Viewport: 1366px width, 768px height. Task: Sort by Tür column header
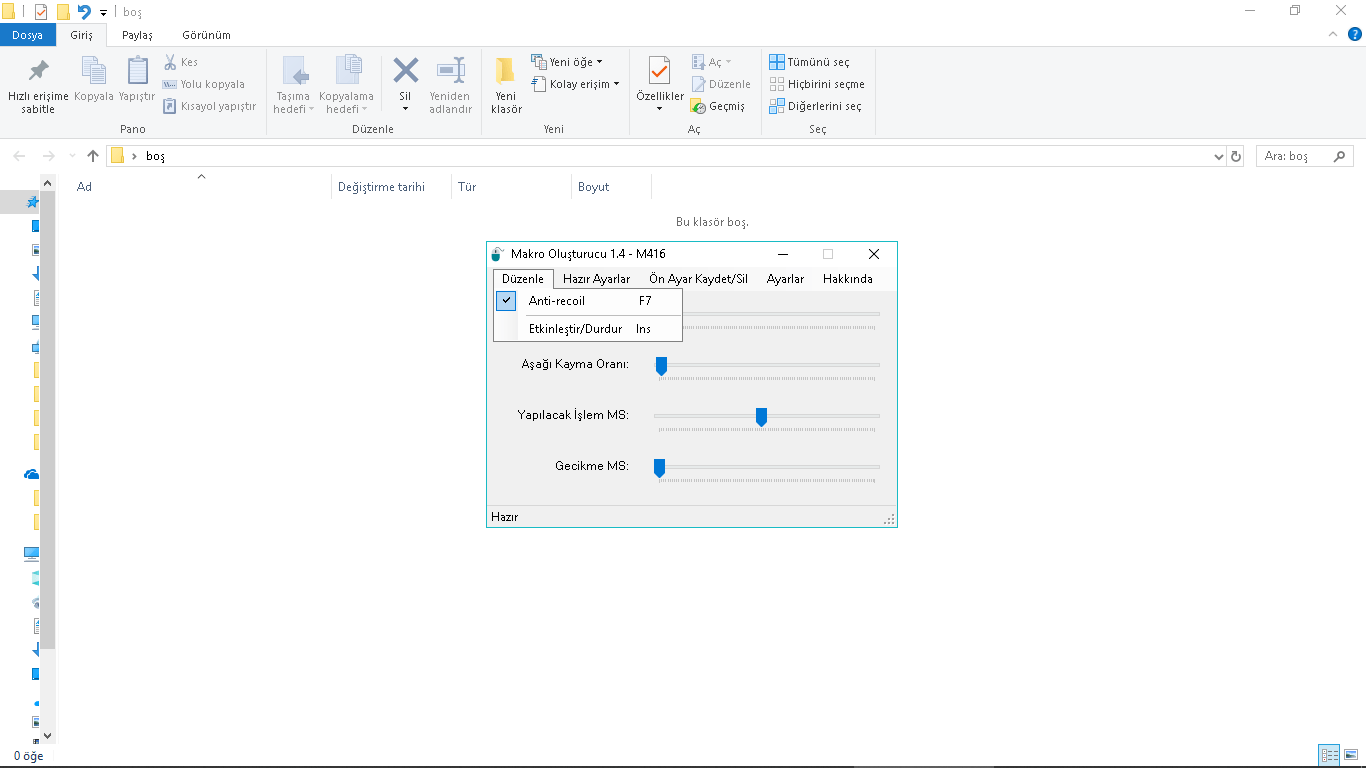click(x=511, y=187)
